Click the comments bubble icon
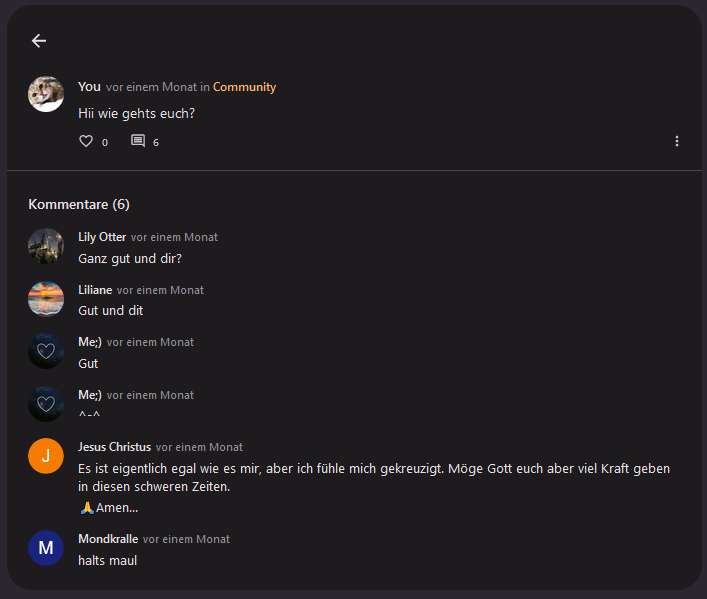 point(138,141)
